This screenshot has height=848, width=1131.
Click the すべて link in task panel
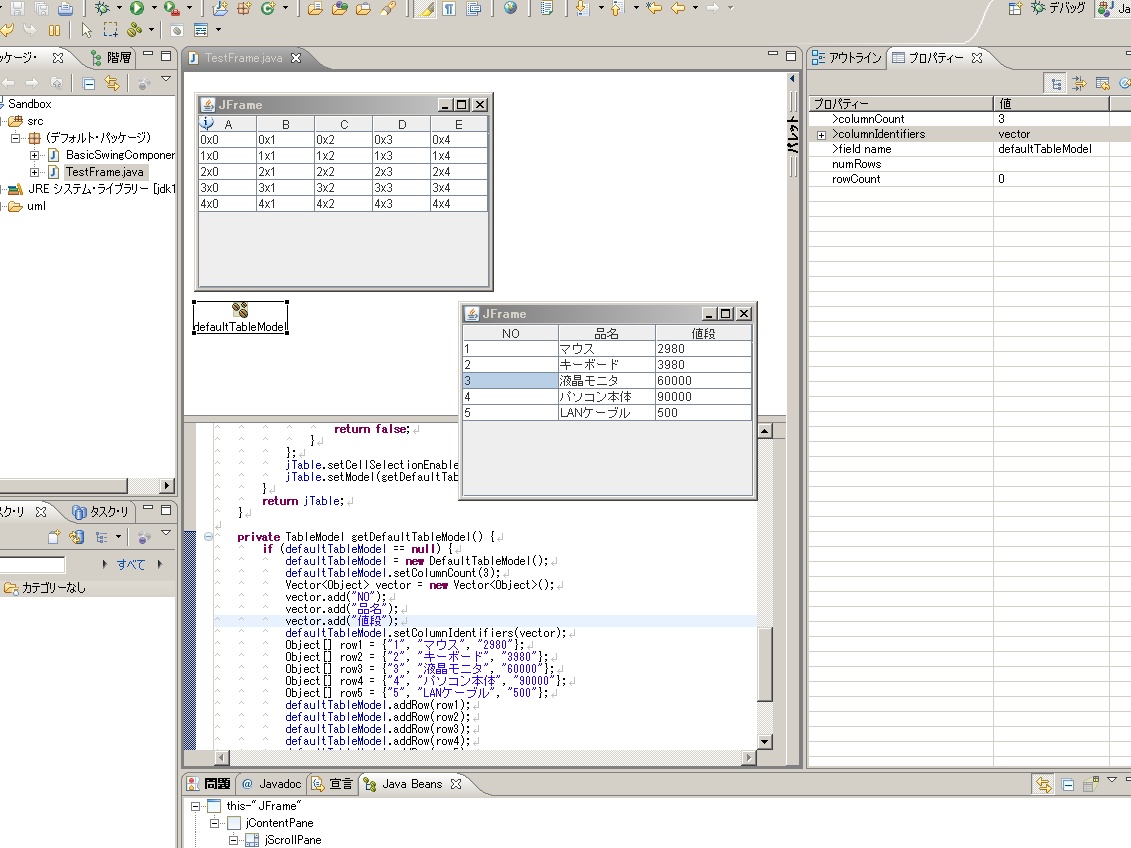pyautogui.click(x=130, y=565)
